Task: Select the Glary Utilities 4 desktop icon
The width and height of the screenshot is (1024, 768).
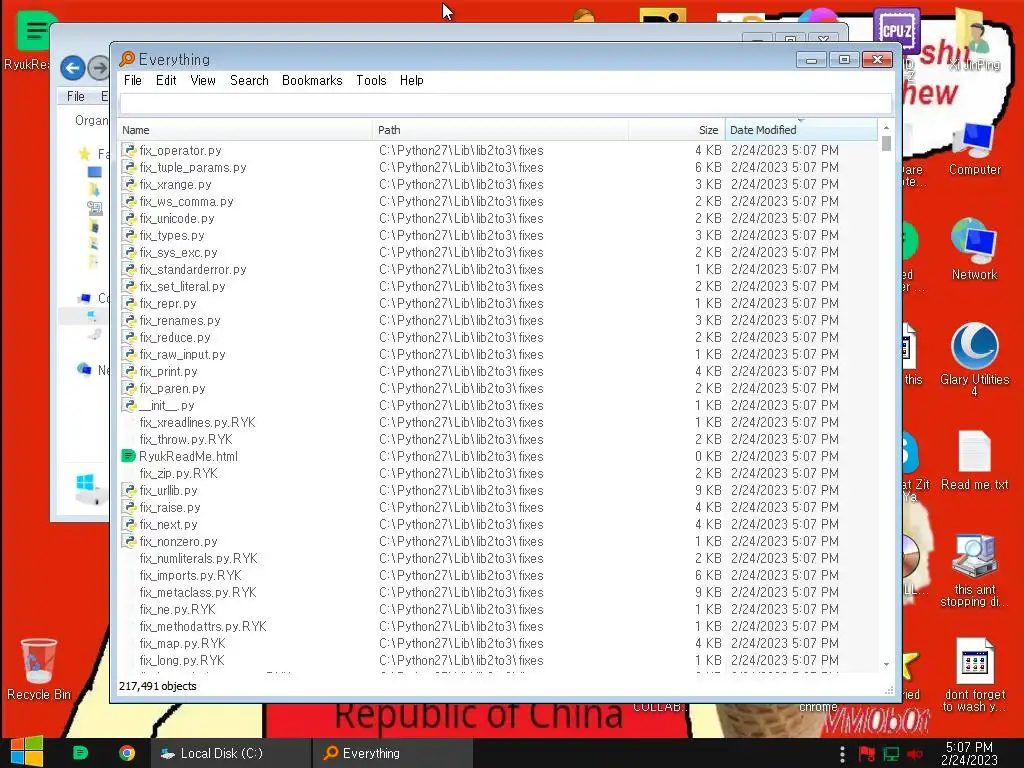Action: click(x=974, y=359)
